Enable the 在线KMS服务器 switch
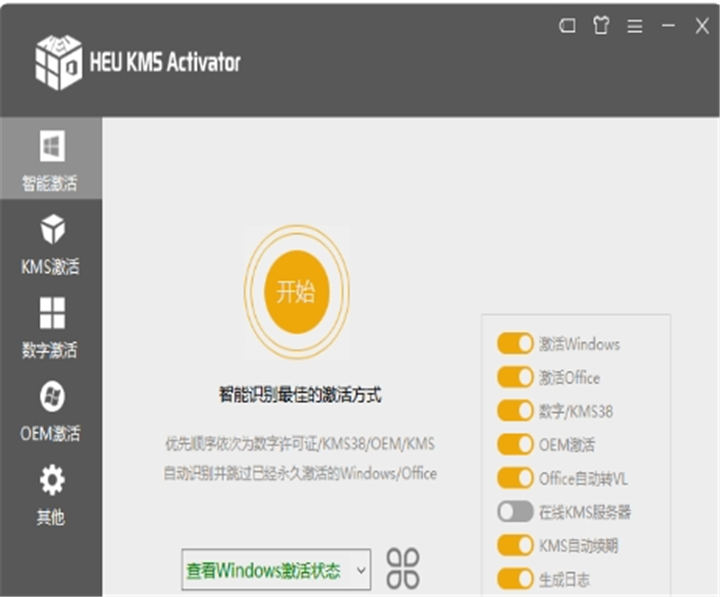720x597 pixels. point(515,512)
